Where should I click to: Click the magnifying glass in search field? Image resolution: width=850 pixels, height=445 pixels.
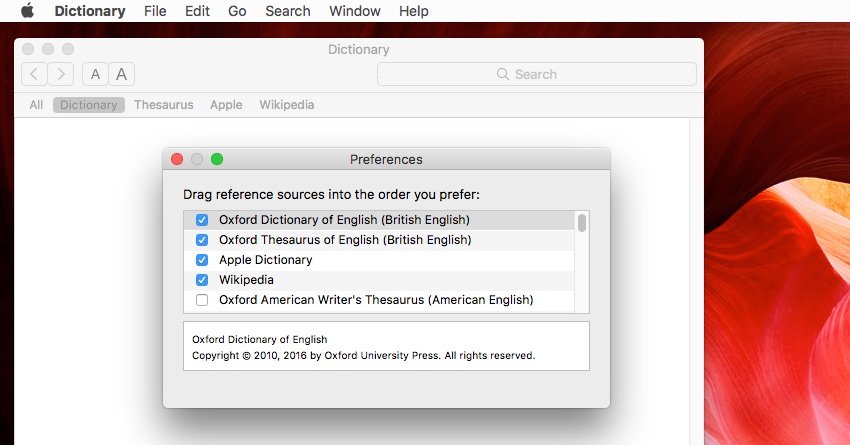click(503, 74)
